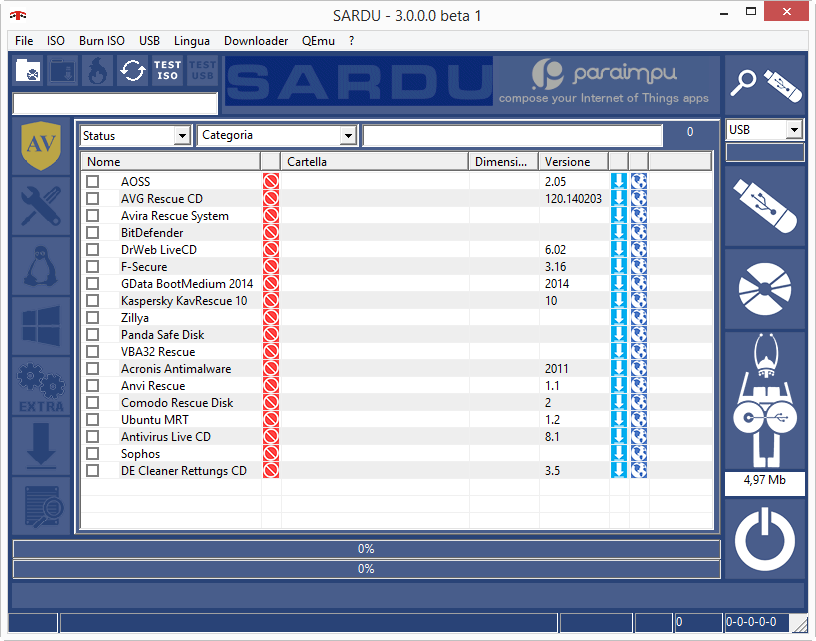816x641 pixels.
Task: Open the wrench and screwdriver Utility category
Action: 41,207
